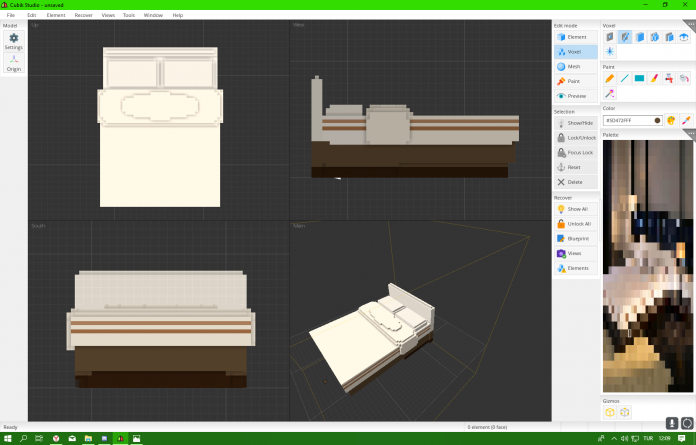Switch edit mode to Element
The image size is (696, 445).
(x=576, y=37)
